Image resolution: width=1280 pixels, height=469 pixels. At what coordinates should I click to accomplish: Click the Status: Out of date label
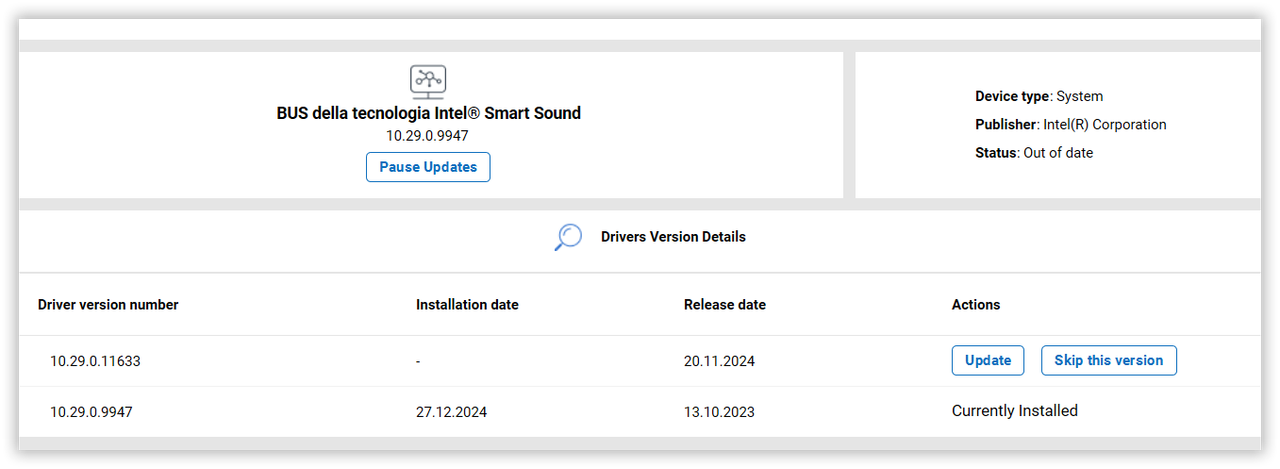click(1034, 153)
